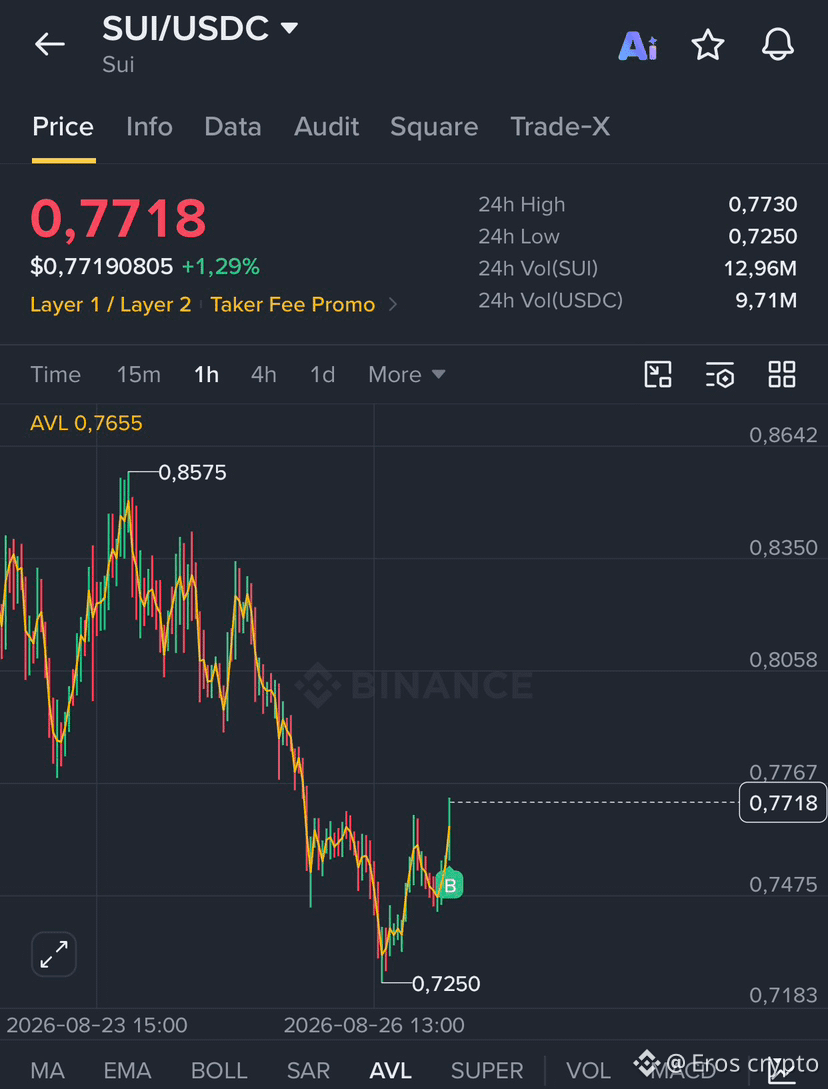The image size is (828, 1089).
Task: Open the Square tab
Action: 434,126
